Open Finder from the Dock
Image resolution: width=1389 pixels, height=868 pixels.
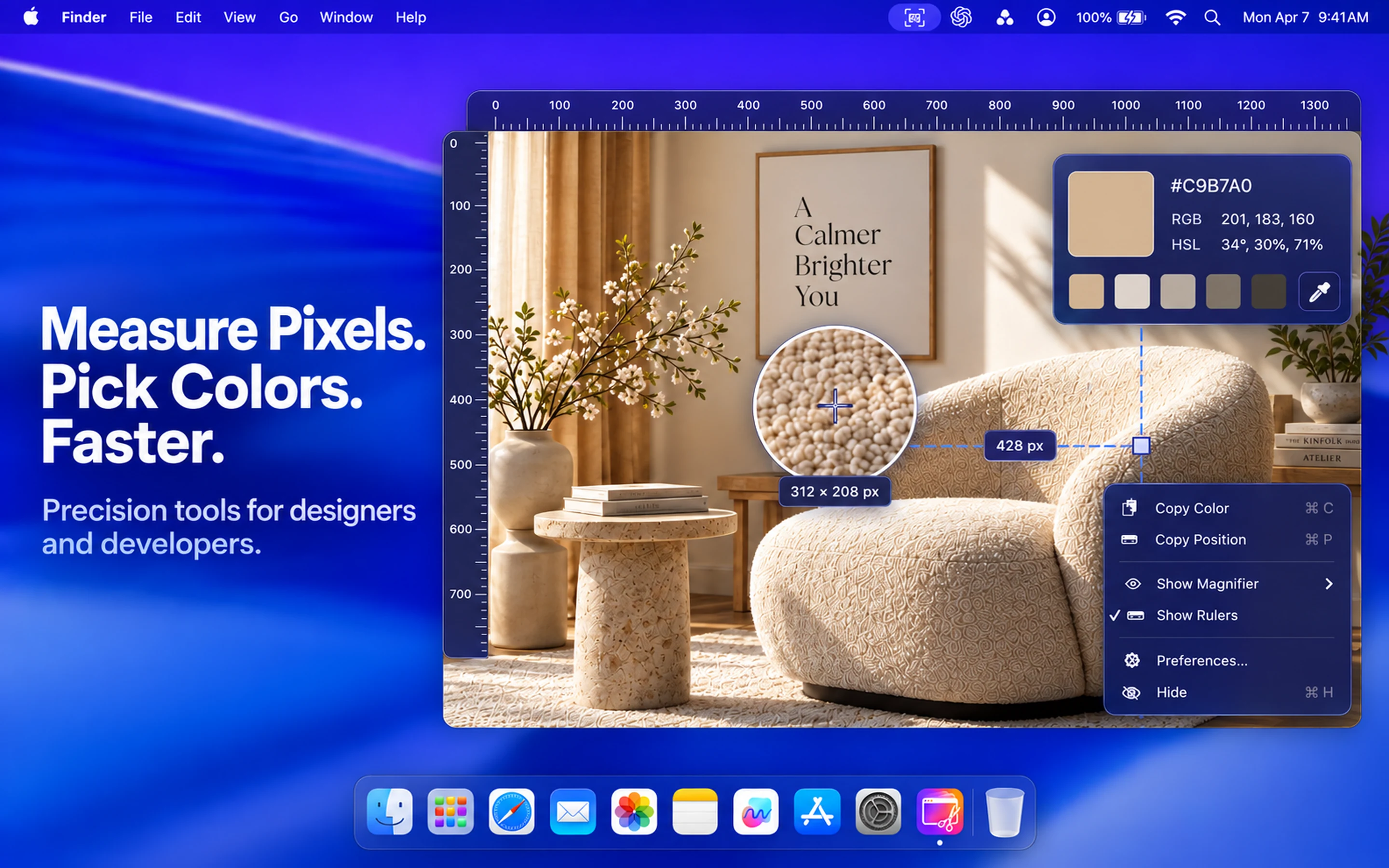click(x=390, y=811)
